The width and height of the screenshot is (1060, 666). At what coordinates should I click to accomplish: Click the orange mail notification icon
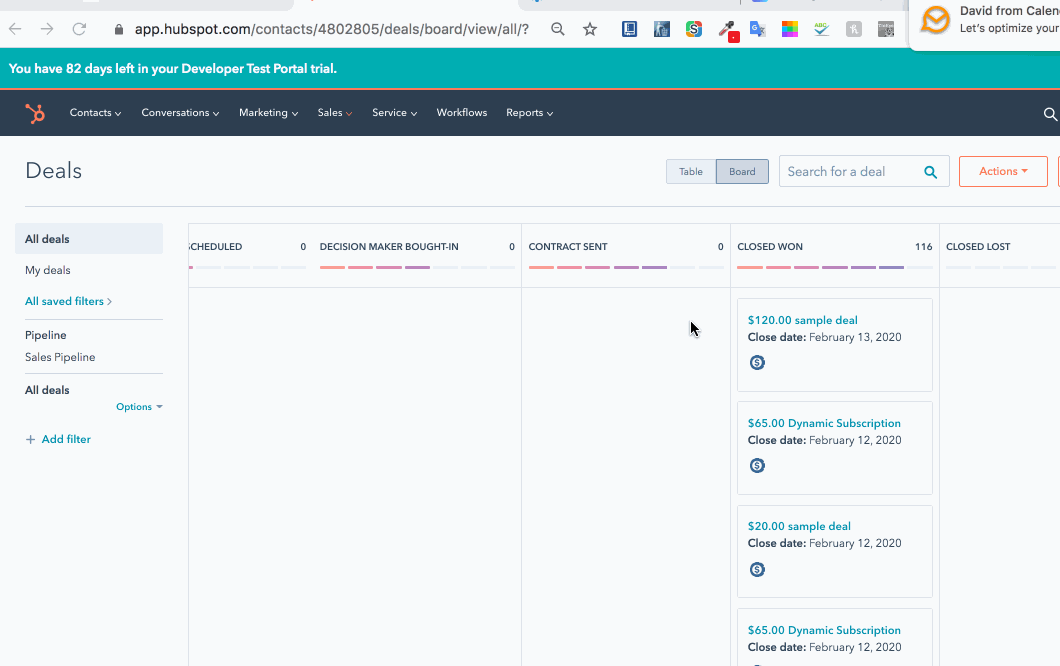tap(936, 20)
